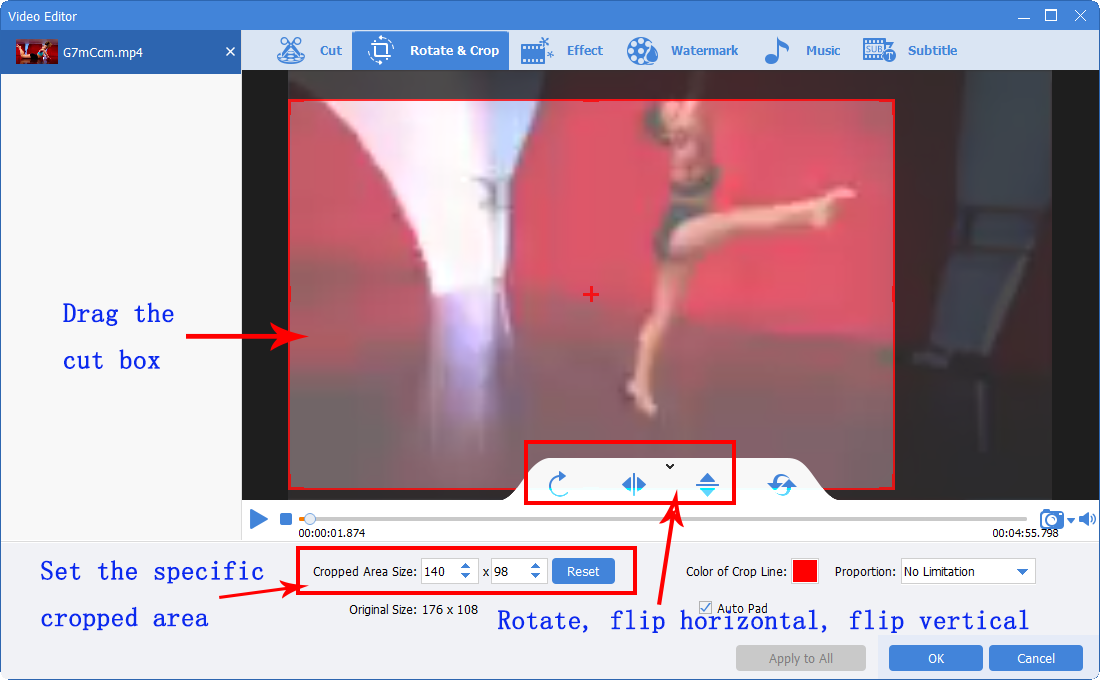Open the Effect tab

pyautogui.click(x=562, y=51)
